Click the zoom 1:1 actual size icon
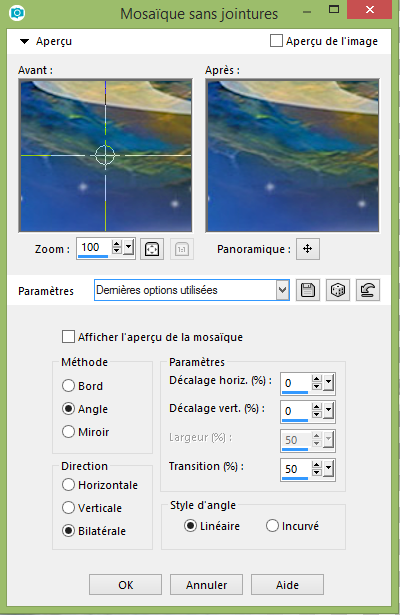The image size is (400, 615). 182,249
